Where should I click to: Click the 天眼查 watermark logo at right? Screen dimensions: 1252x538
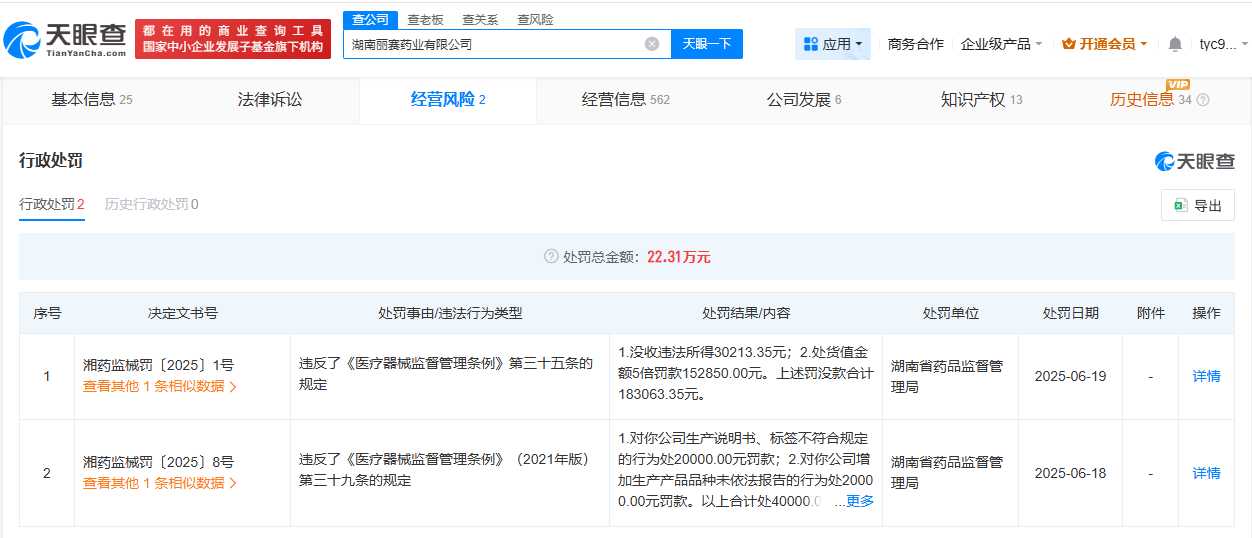[x=1194, y=161]
